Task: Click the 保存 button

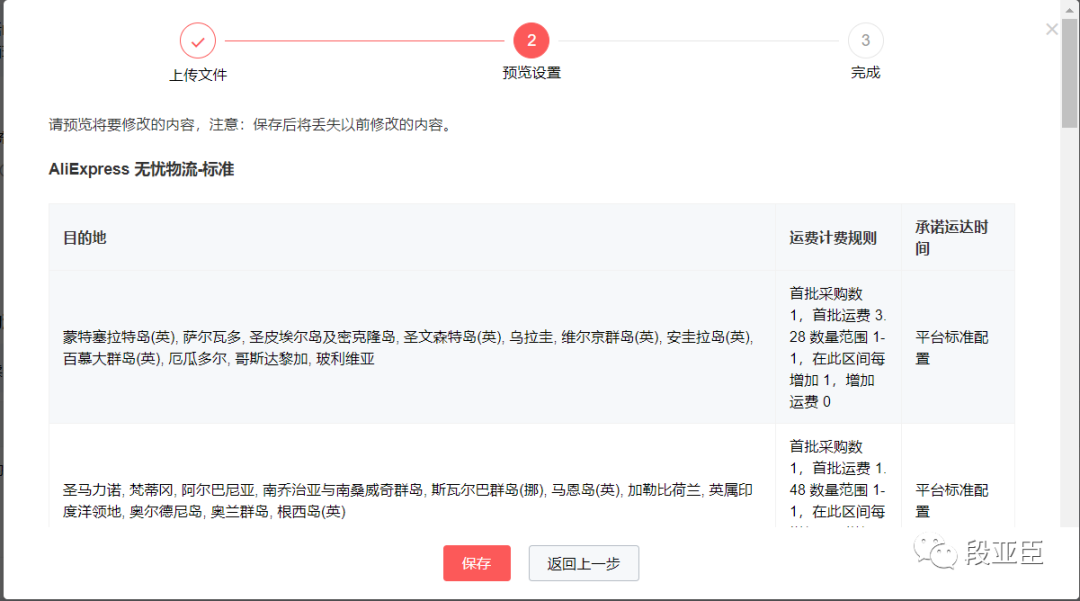Action: click(477, 563)
